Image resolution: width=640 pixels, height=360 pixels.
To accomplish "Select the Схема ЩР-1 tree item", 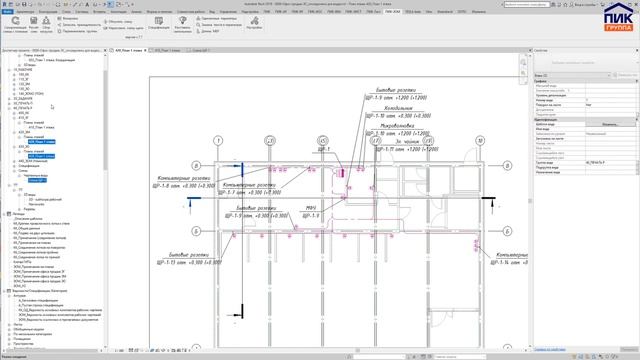I will point(37,180).
